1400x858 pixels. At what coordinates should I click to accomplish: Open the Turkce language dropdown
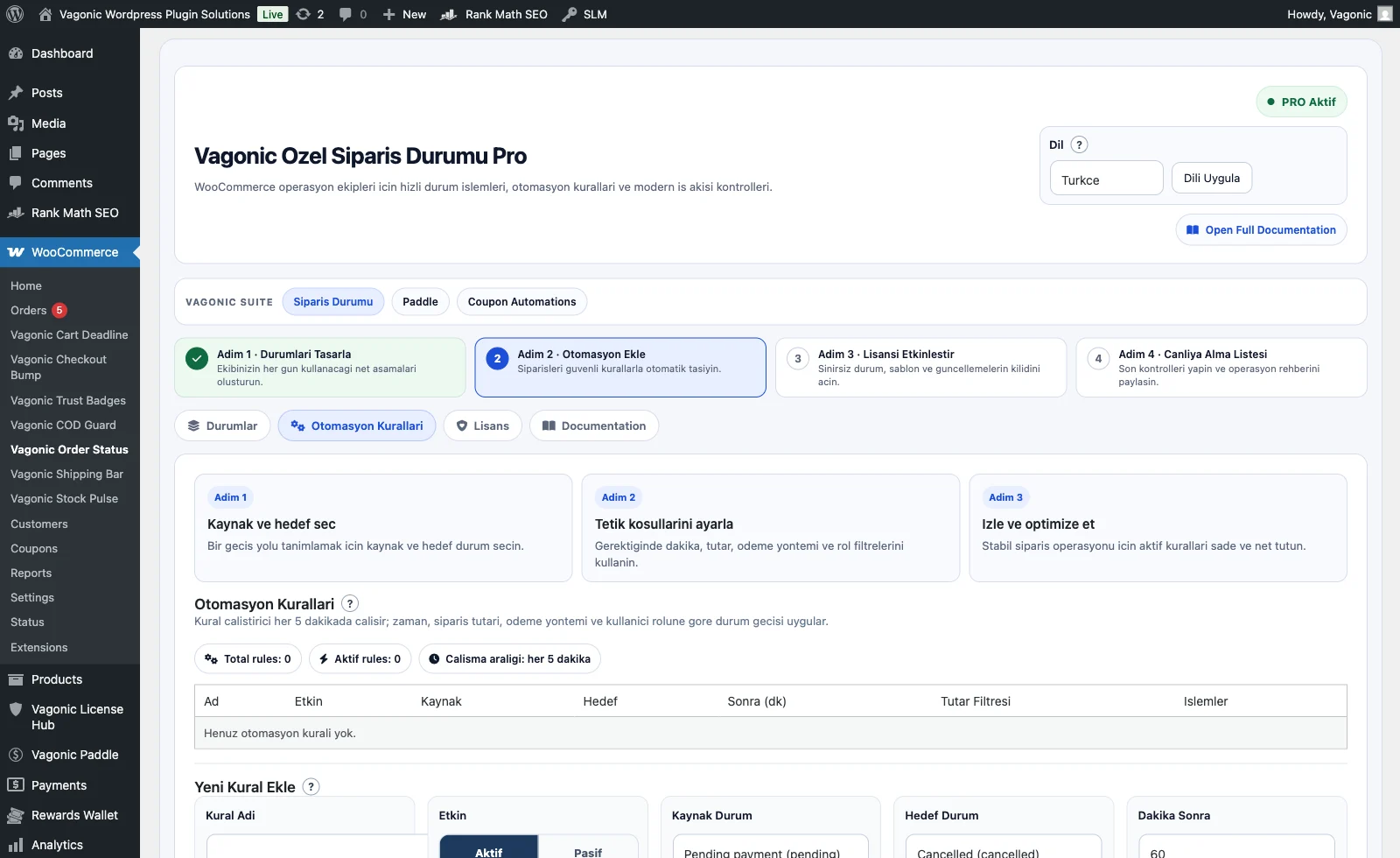point(1106,179)
